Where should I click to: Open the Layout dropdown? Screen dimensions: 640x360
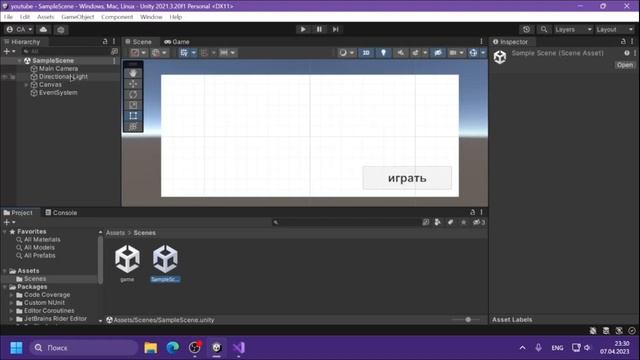[x=615, y=29]
